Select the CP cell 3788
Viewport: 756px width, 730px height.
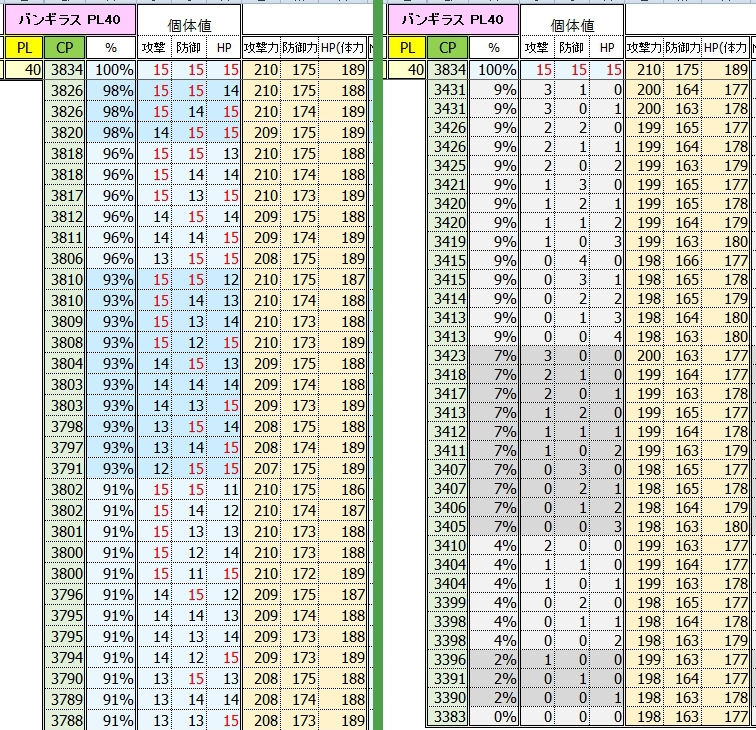[x=65, y=720]
